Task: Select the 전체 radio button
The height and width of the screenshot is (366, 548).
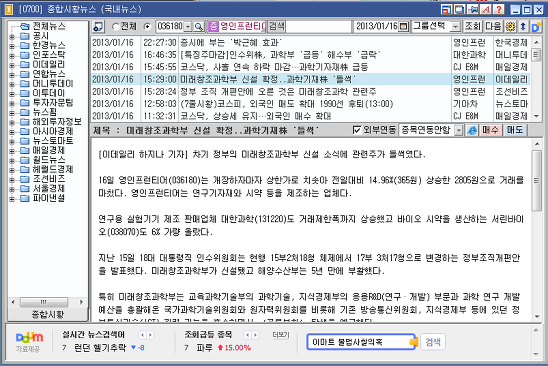Action: pyautogui.click(x=115, y=27)
